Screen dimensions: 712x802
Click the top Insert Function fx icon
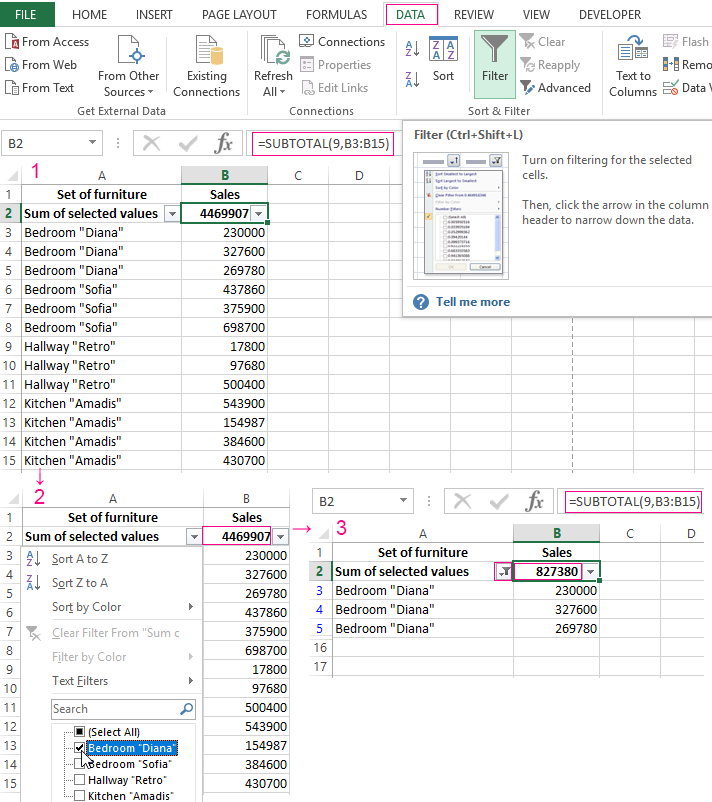[223, 143]
